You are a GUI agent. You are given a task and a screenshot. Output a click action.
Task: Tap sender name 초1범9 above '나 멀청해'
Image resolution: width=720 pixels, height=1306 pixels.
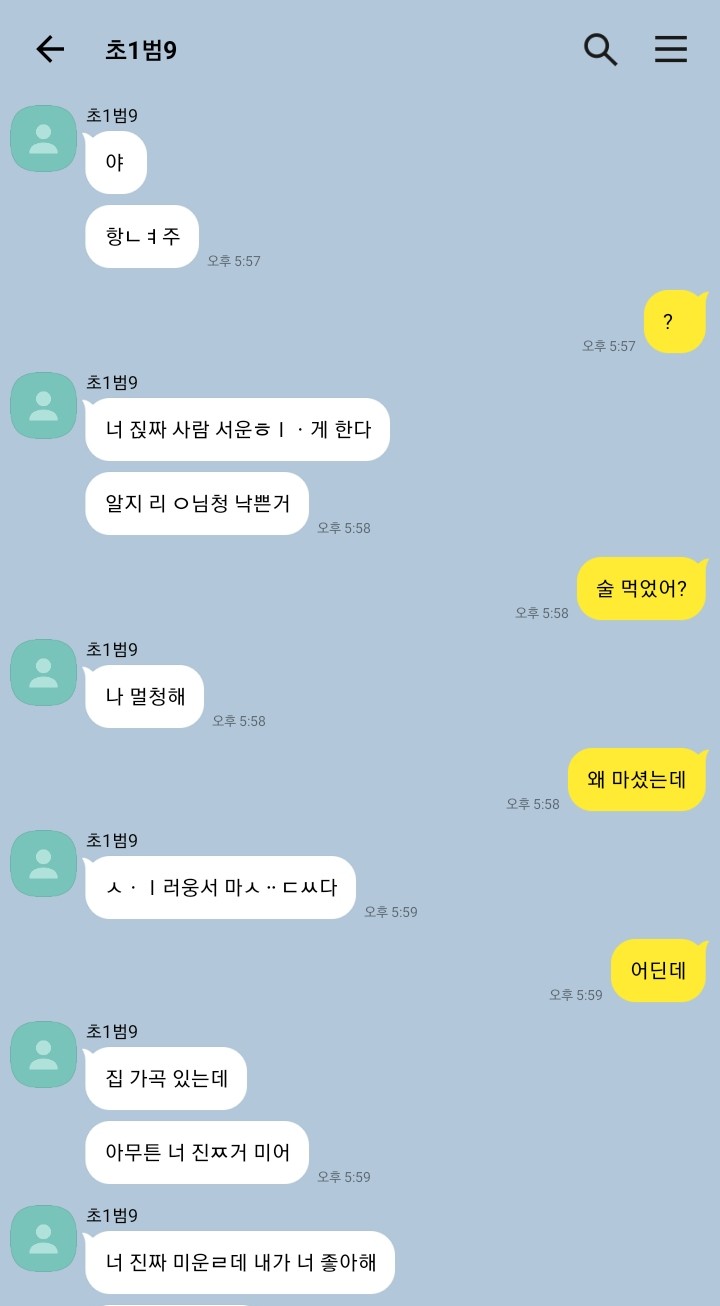tap(112, 650)
